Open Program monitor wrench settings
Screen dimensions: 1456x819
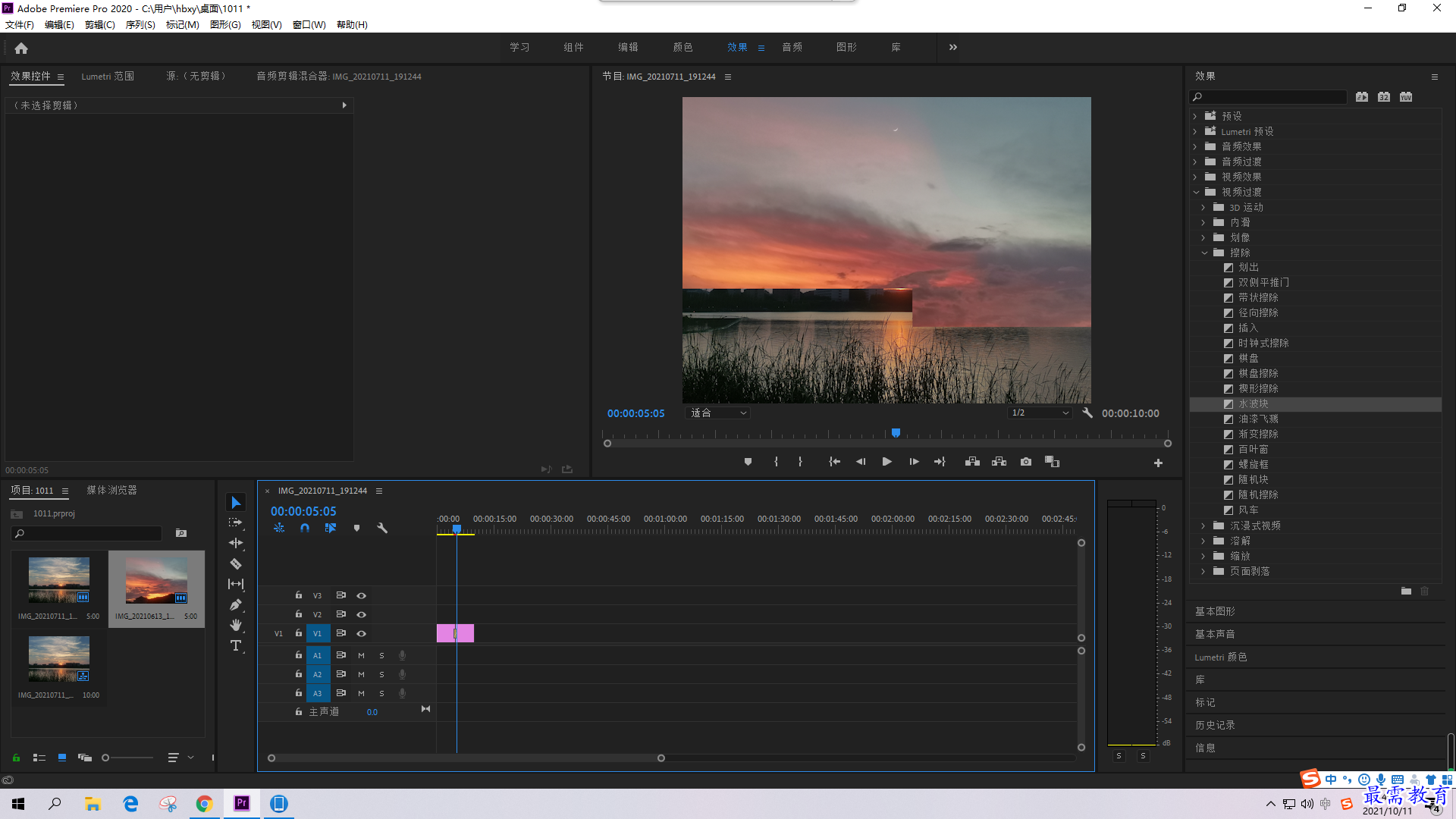(x=1087, y=413)
